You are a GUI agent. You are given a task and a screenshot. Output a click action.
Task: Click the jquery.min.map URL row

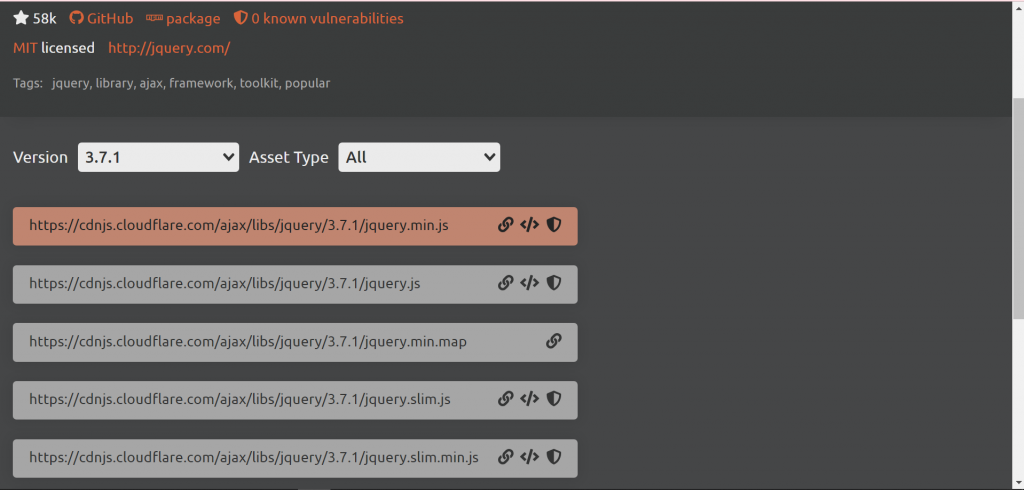tap(295, 342)
